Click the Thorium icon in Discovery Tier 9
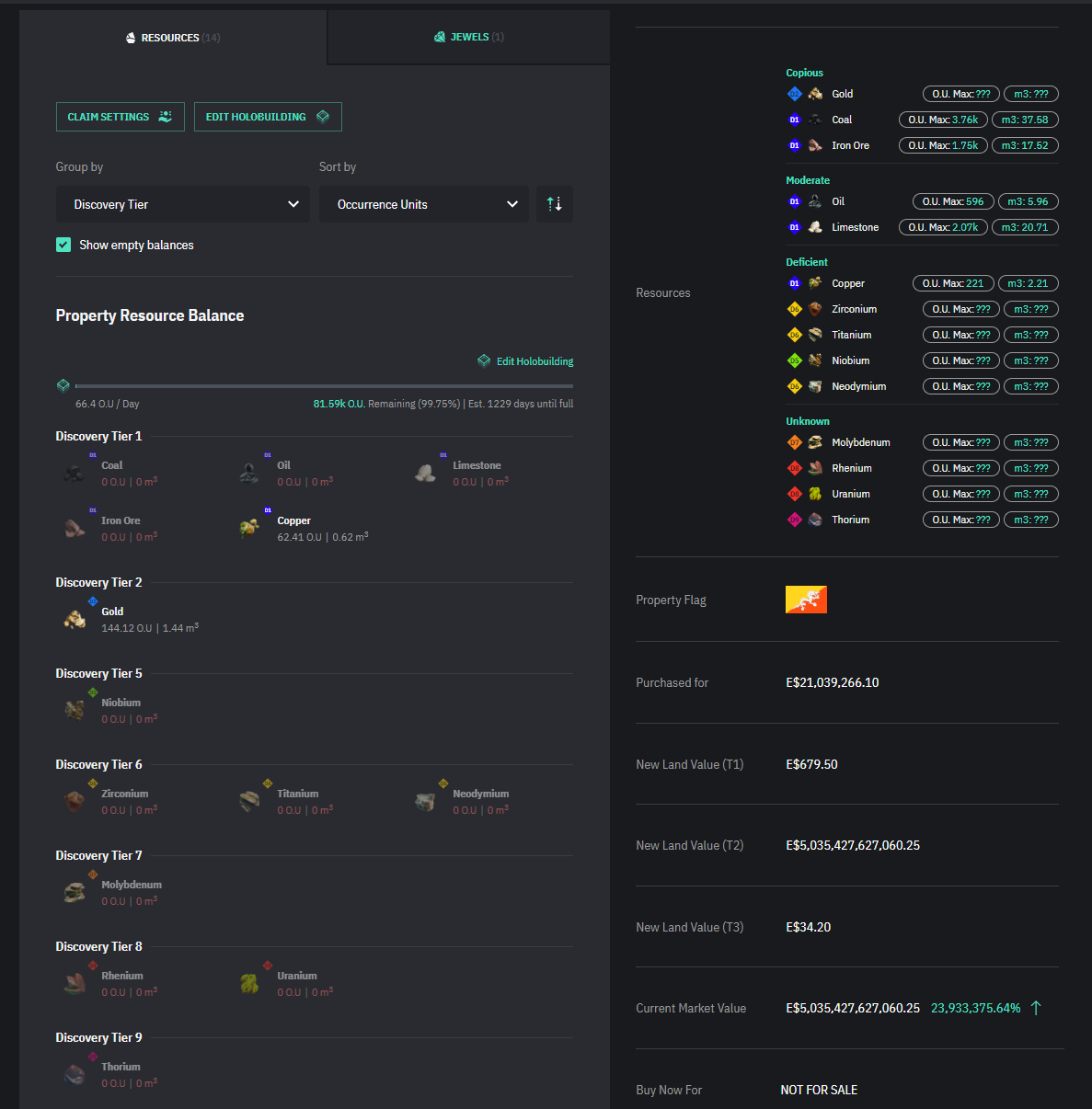The width and height of the screenshot is (1092, 1109). [75, 1074]
